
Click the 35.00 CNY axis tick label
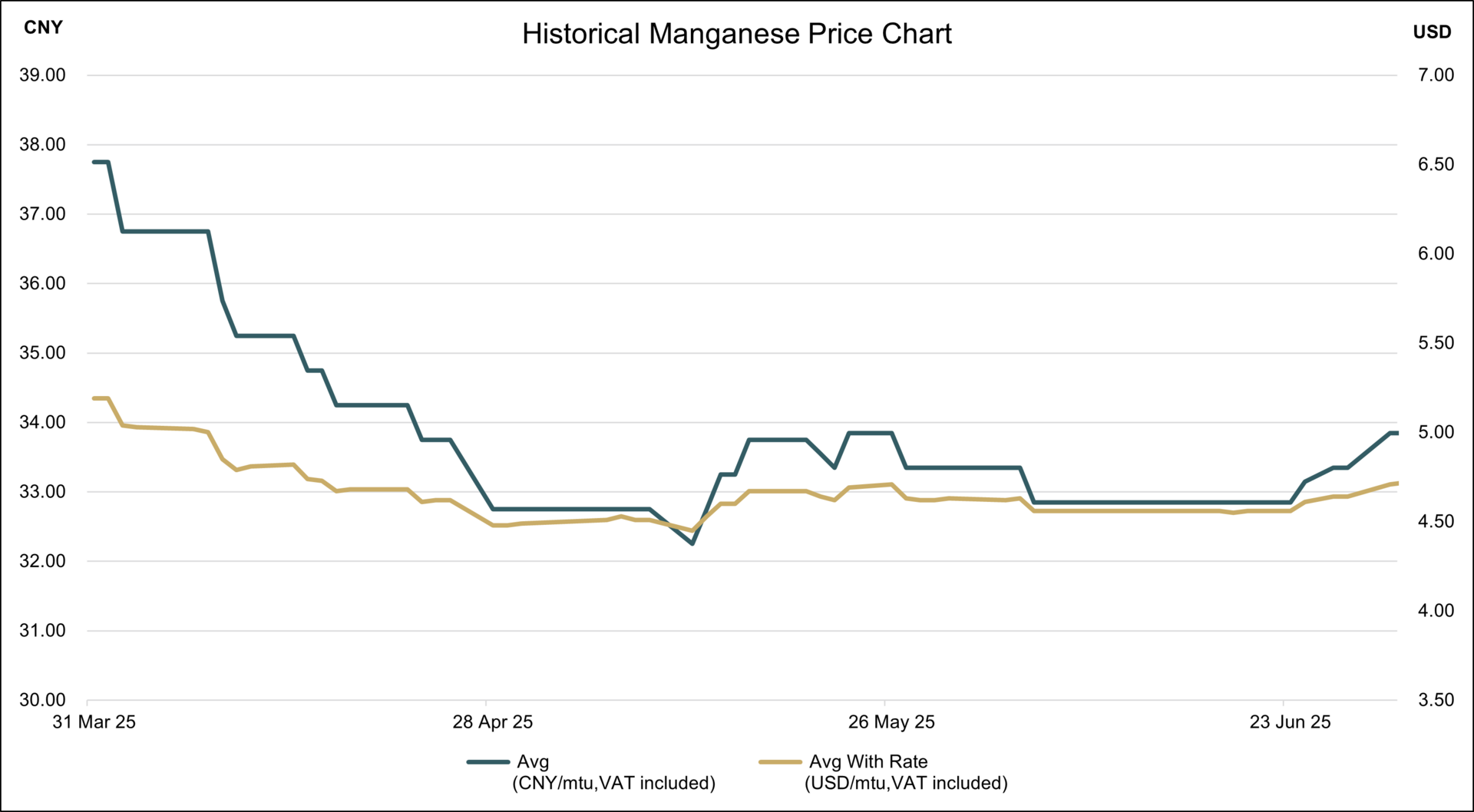point(42,353)
